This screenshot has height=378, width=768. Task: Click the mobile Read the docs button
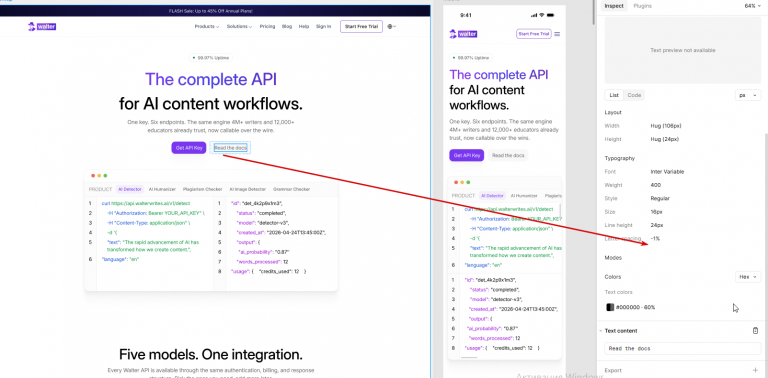[x=508, y=155]
